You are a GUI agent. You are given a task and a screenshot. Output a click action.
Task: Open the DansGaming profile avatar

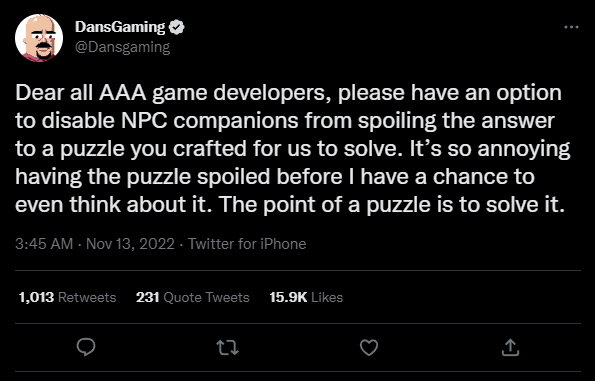(39, 38)
